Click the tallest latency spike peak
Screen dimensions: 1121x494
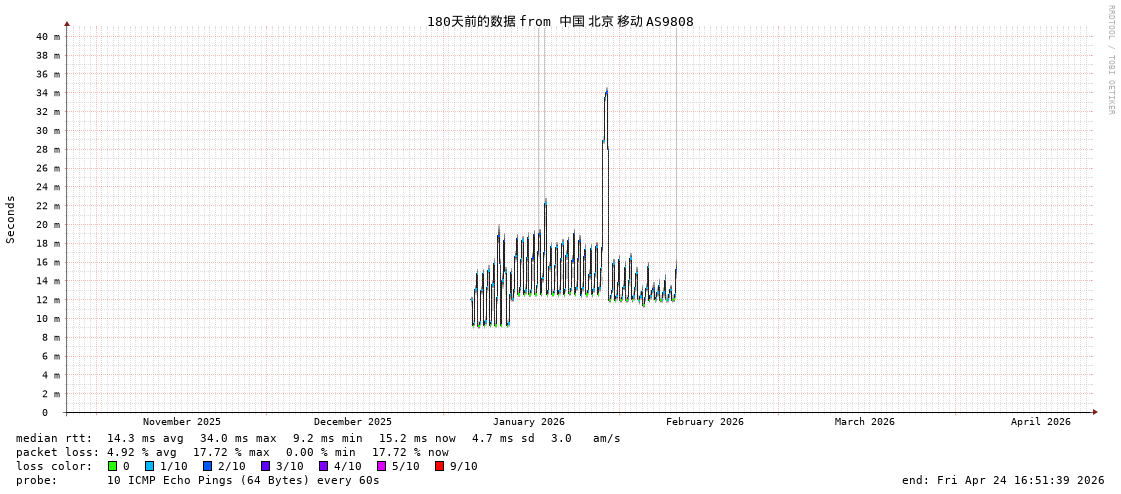(606, 90)
